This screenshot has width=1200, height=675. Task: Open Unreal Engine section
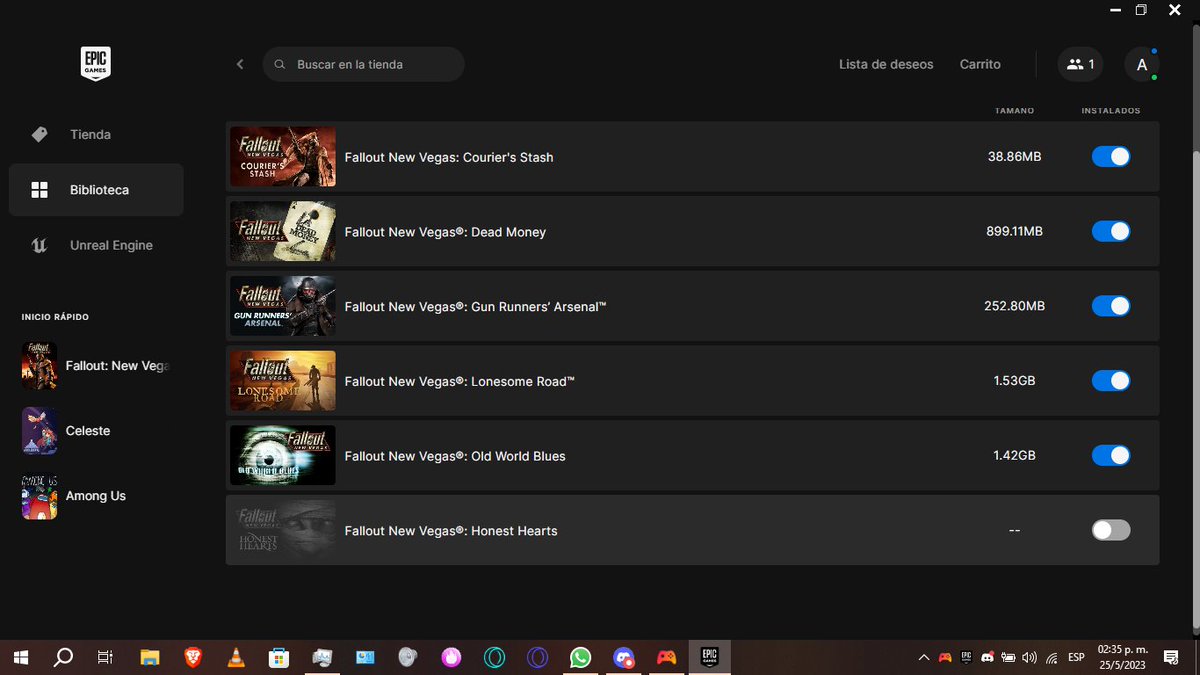coord(96,245)
